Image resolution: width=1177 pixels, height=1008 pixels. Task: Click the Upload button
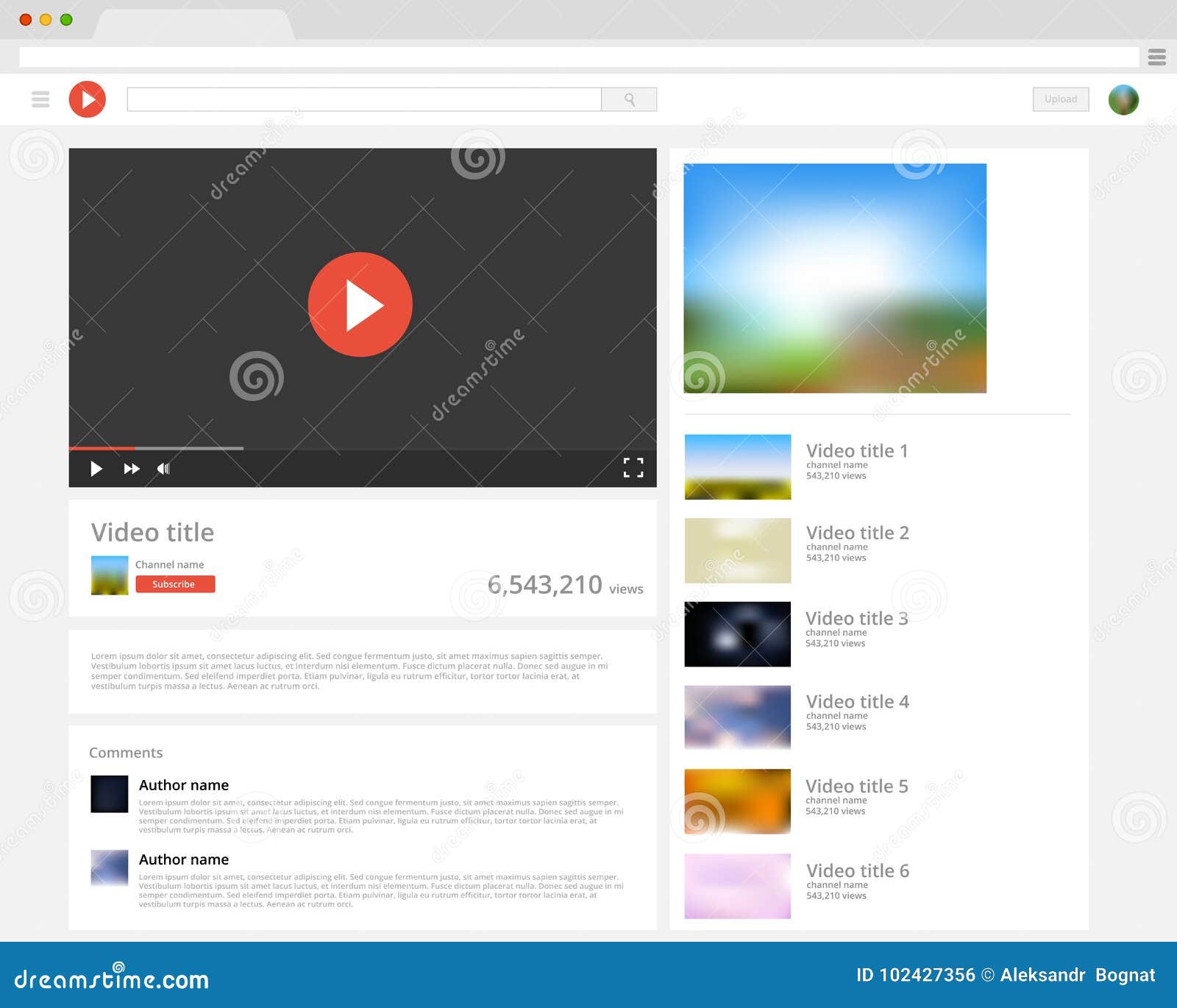[1061, 99]
